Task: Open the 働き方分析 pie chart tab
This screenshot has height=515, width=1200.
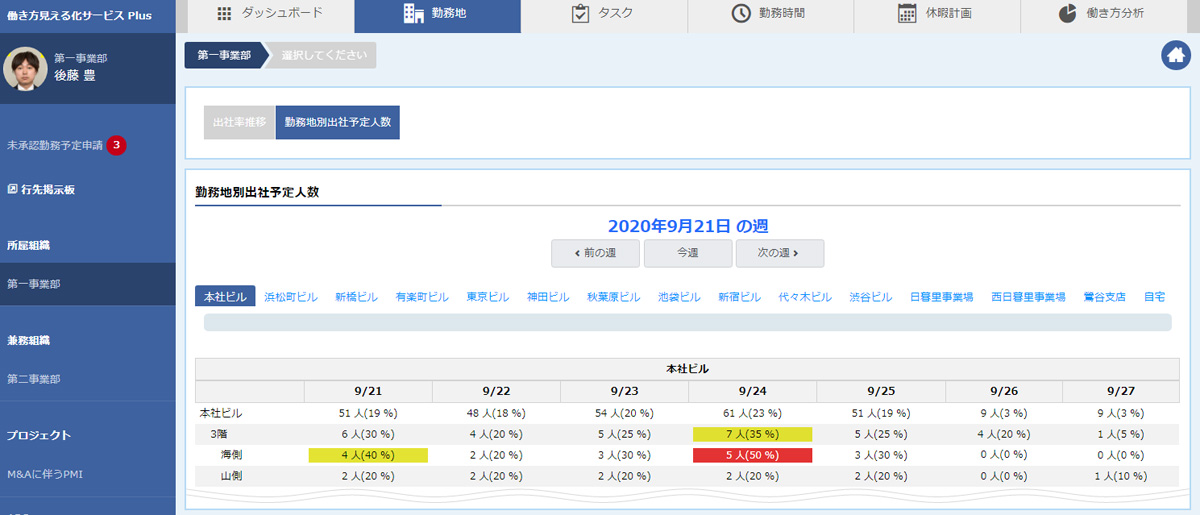Action: (1101, 14)
